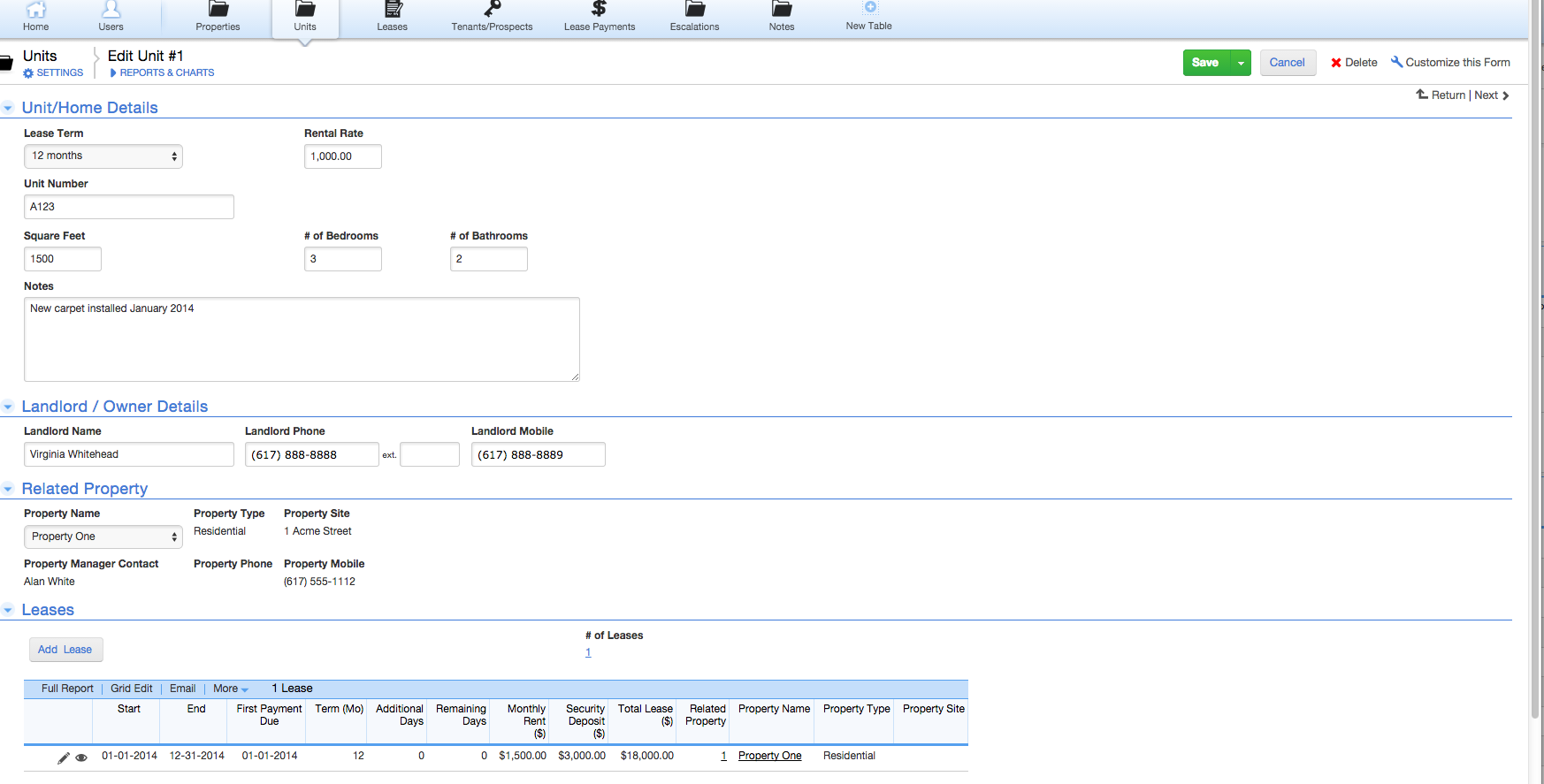Open the Units folder icon

coord(305,10)
